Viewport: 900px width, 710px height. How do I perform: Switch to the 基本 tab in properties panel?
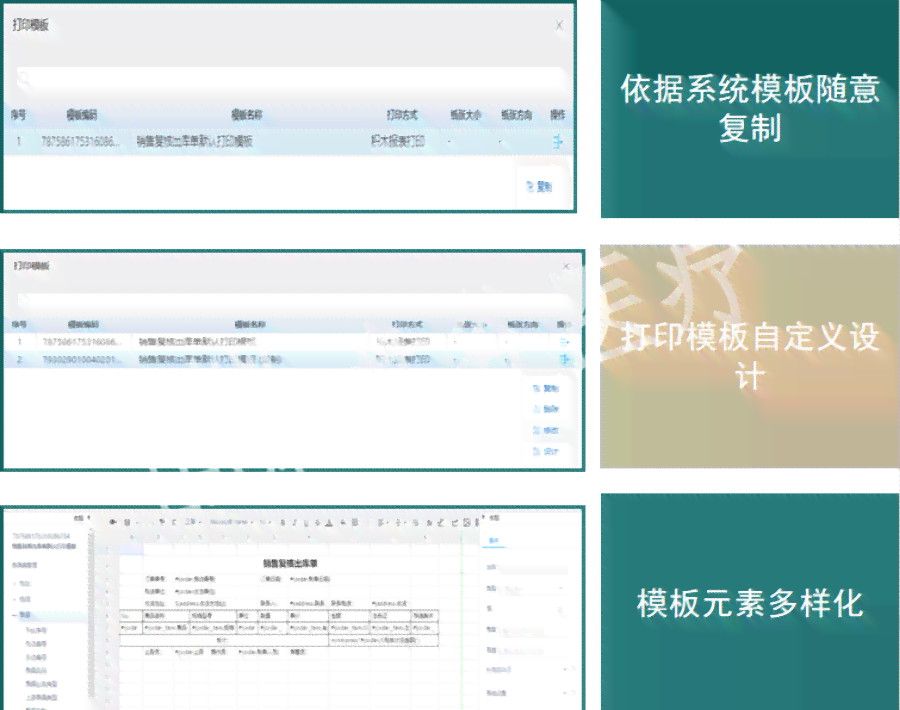coord(494,541)
